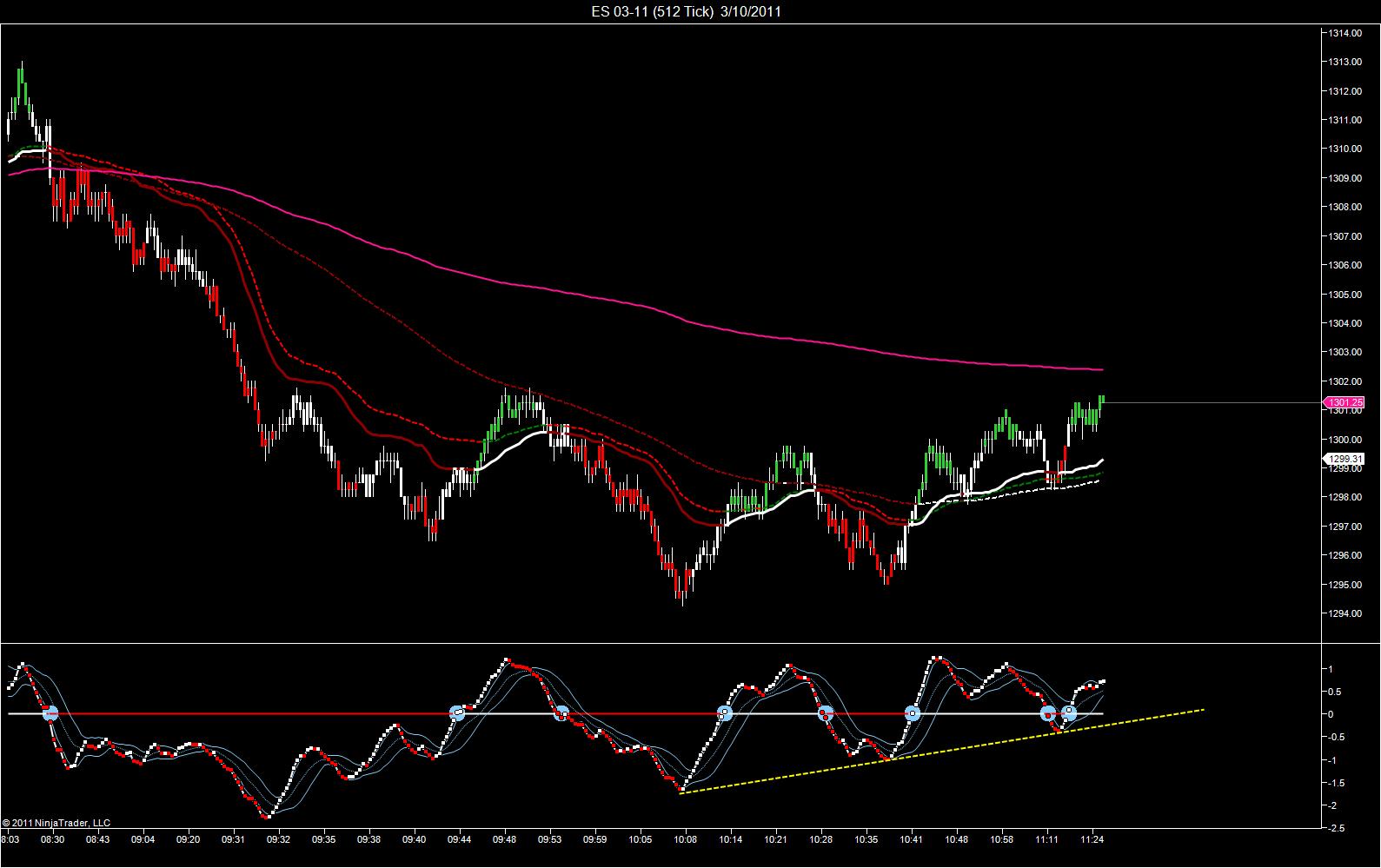Viewport: 1381px width, 868px height.
Task: Select the zero-cross circle marker above 08:30
Action: click(50, 713)
